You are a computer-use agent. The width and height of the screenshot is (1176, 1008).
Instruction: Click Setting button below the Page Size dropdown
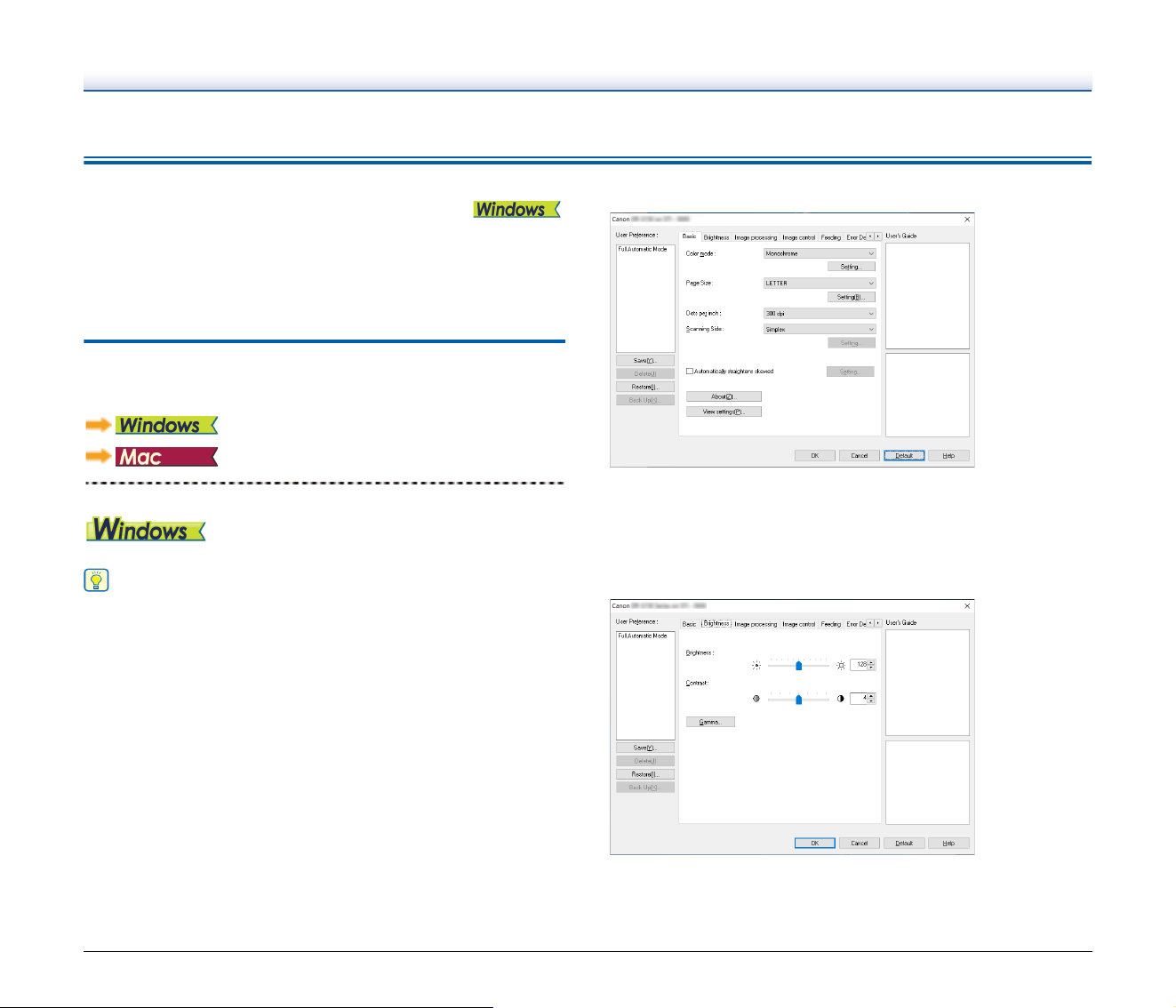coord(852,297)
